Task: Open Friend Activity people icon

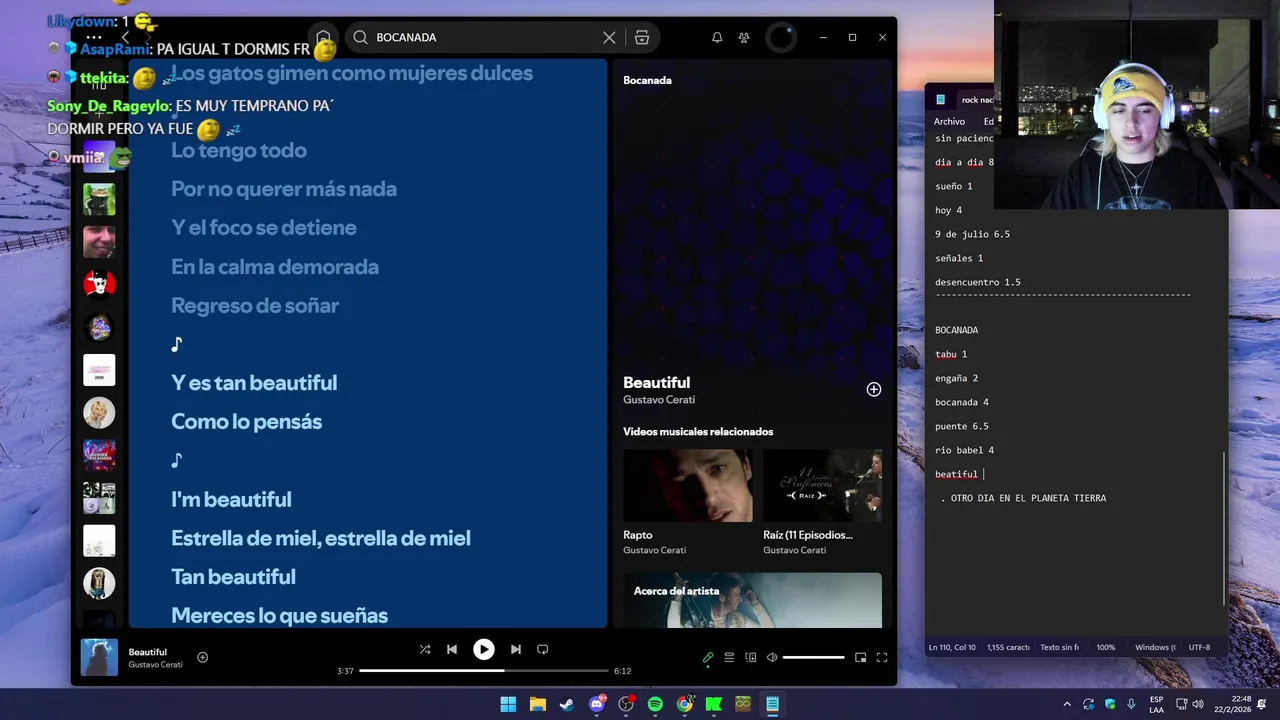Action: click(x=744, y=37)
